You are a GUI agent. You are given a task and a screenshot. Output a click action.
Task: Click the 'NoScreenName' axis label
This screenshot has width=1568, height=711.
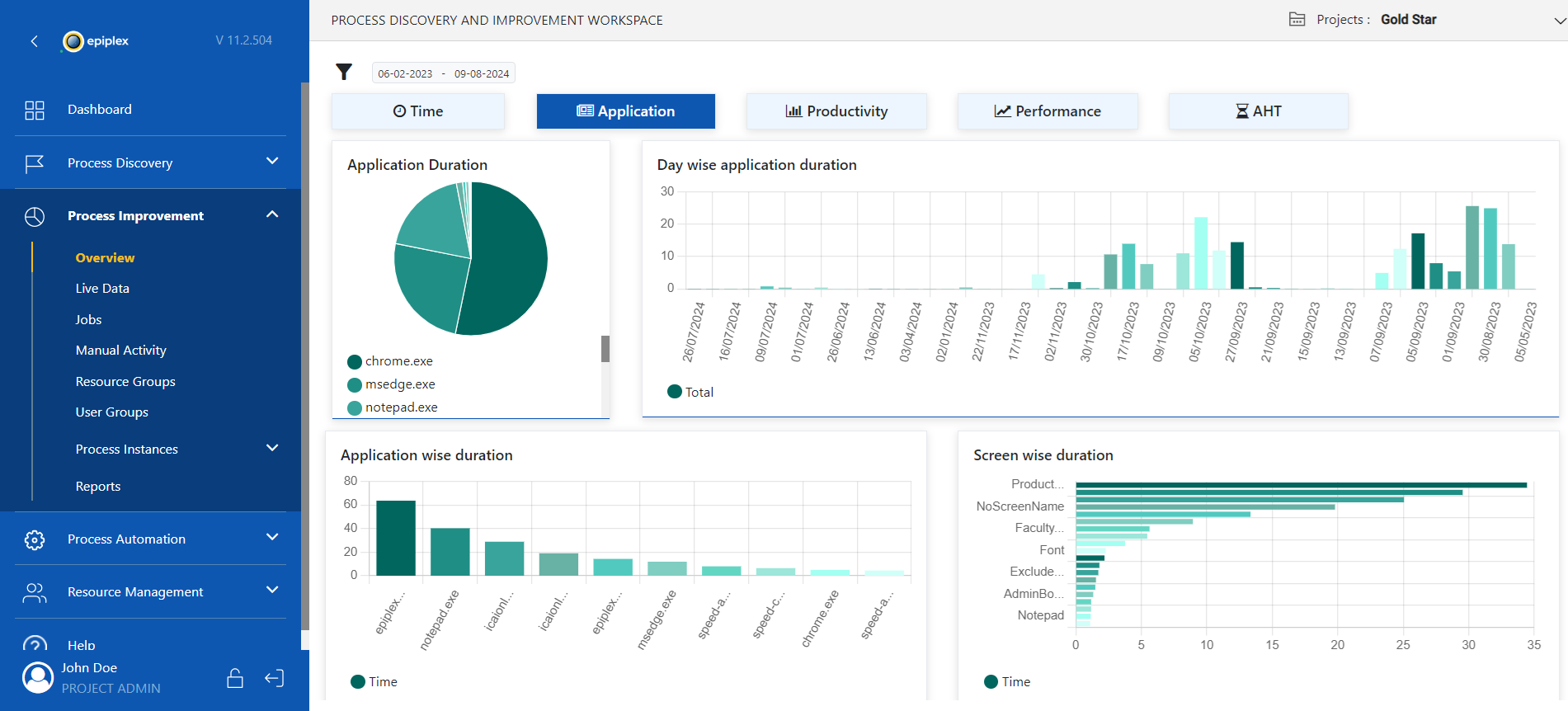pyautogui.click(x=1020, y=506)
